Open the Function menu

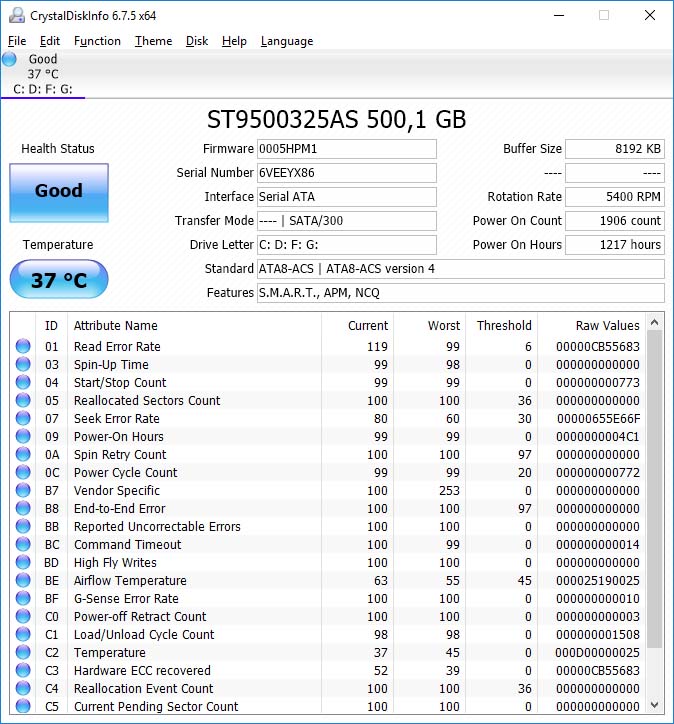[x=97, y=41]
